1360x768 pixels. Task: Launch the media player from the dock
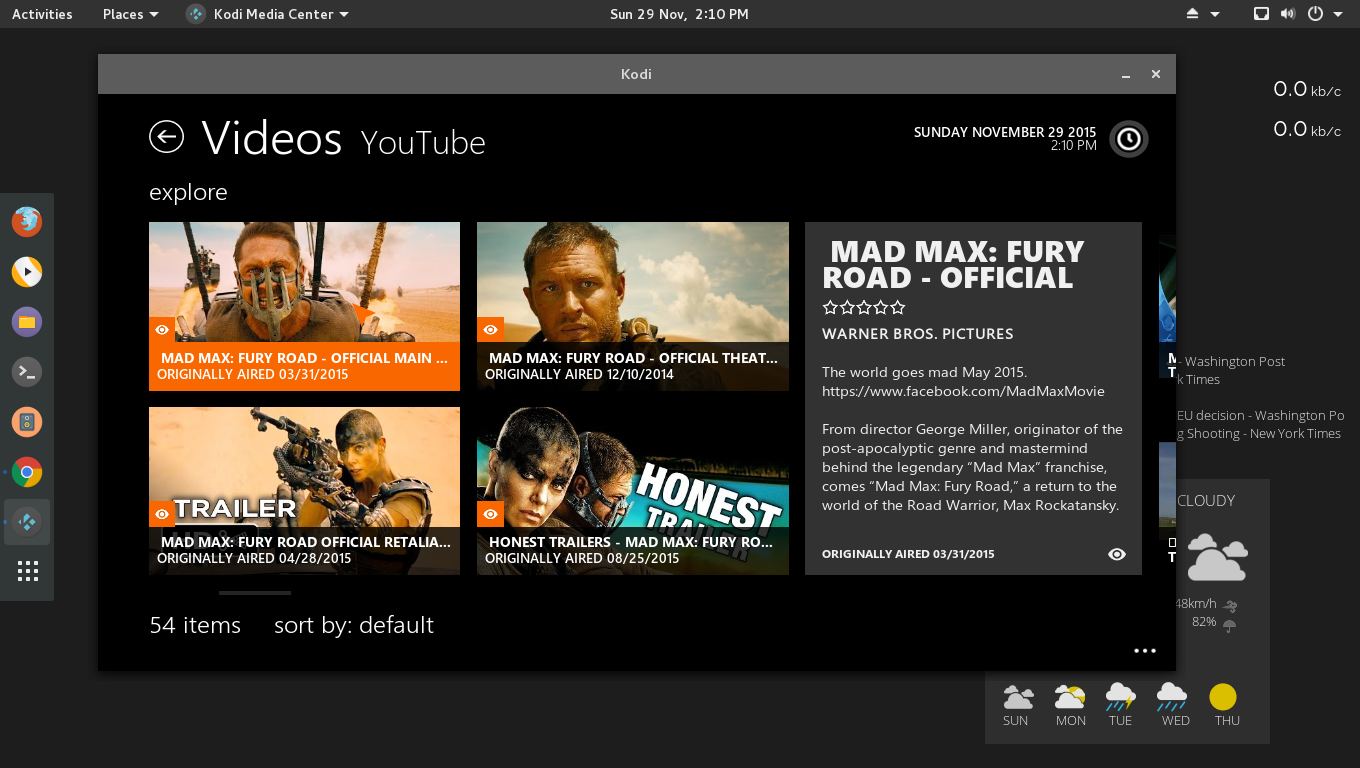coord(27,271)
